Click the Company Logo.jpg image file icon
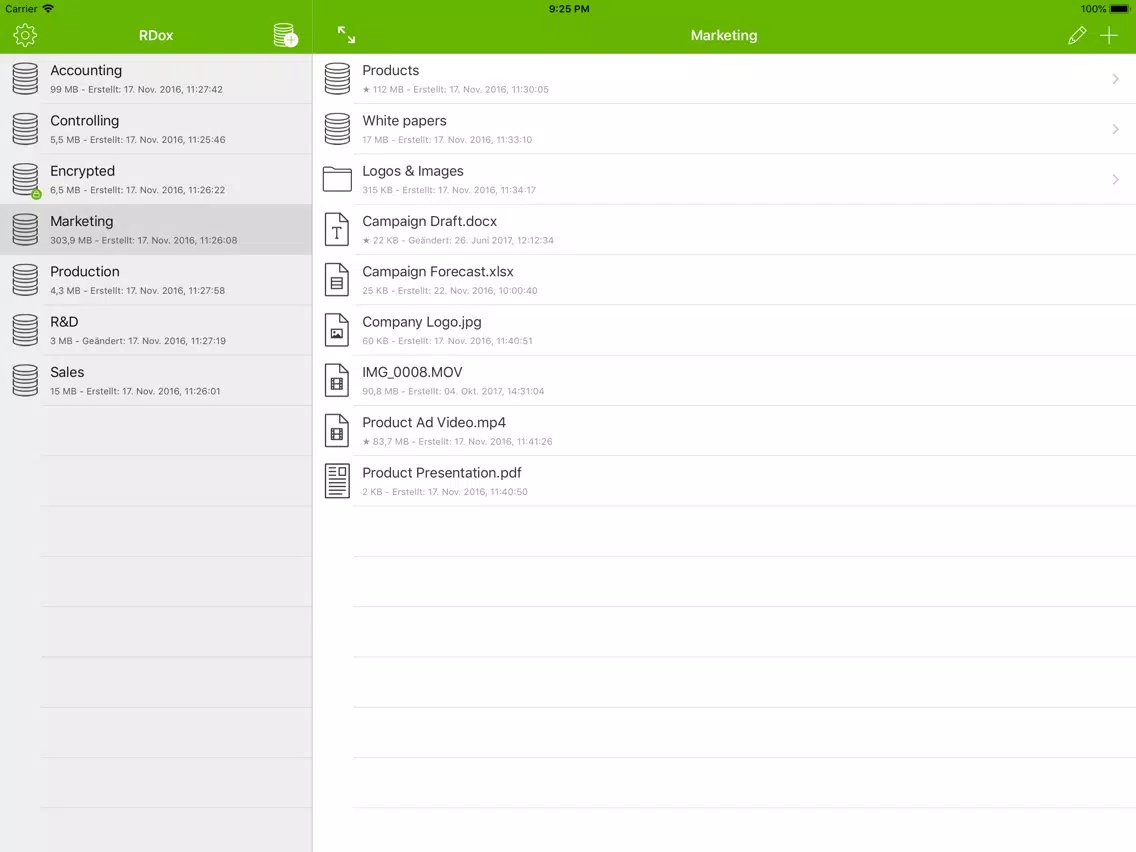This screenshot has height=852, width=1136. point(337,330)
